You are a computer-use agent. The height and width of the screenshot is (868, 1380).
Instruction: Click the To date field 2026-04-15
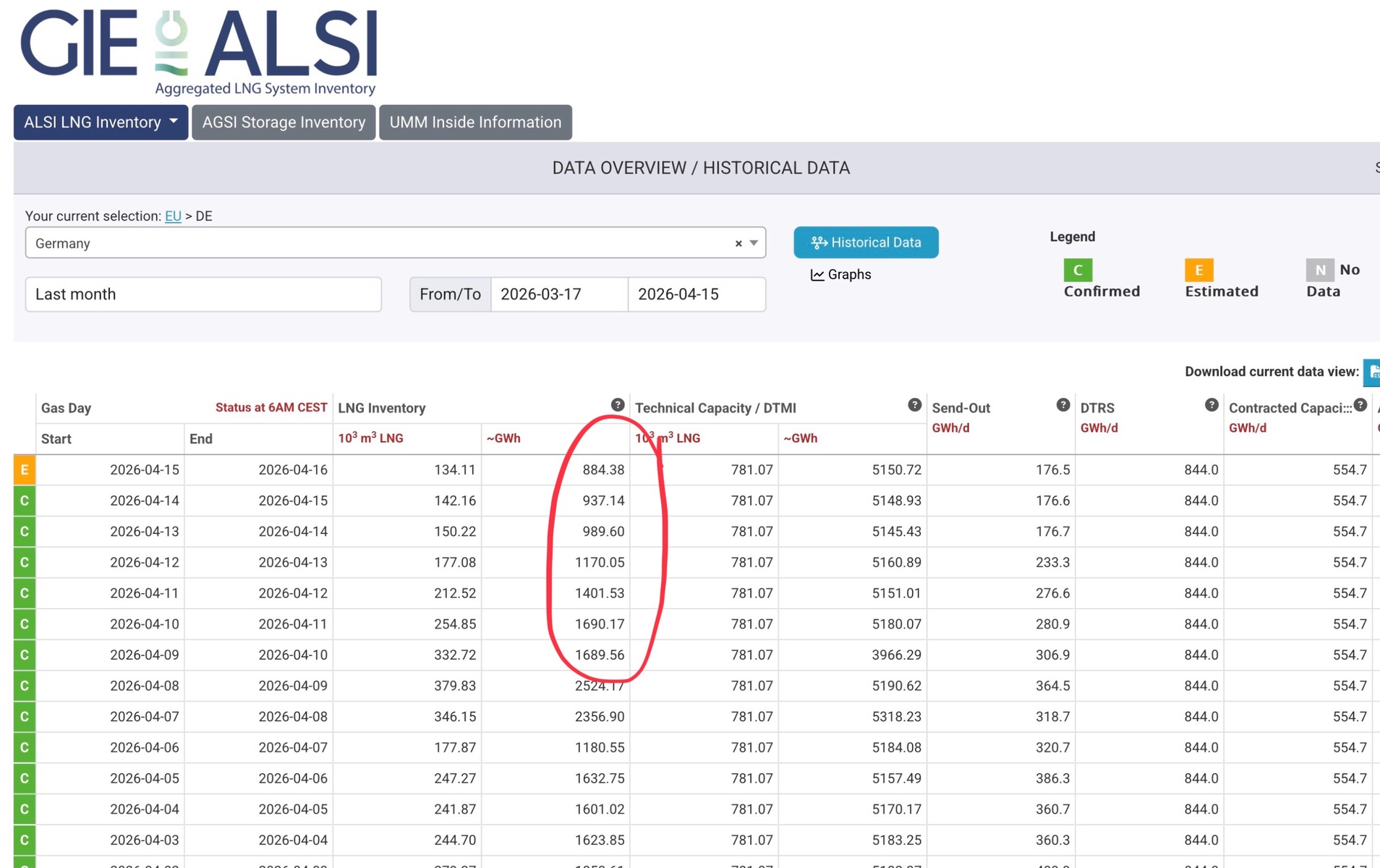coord(696,294)
